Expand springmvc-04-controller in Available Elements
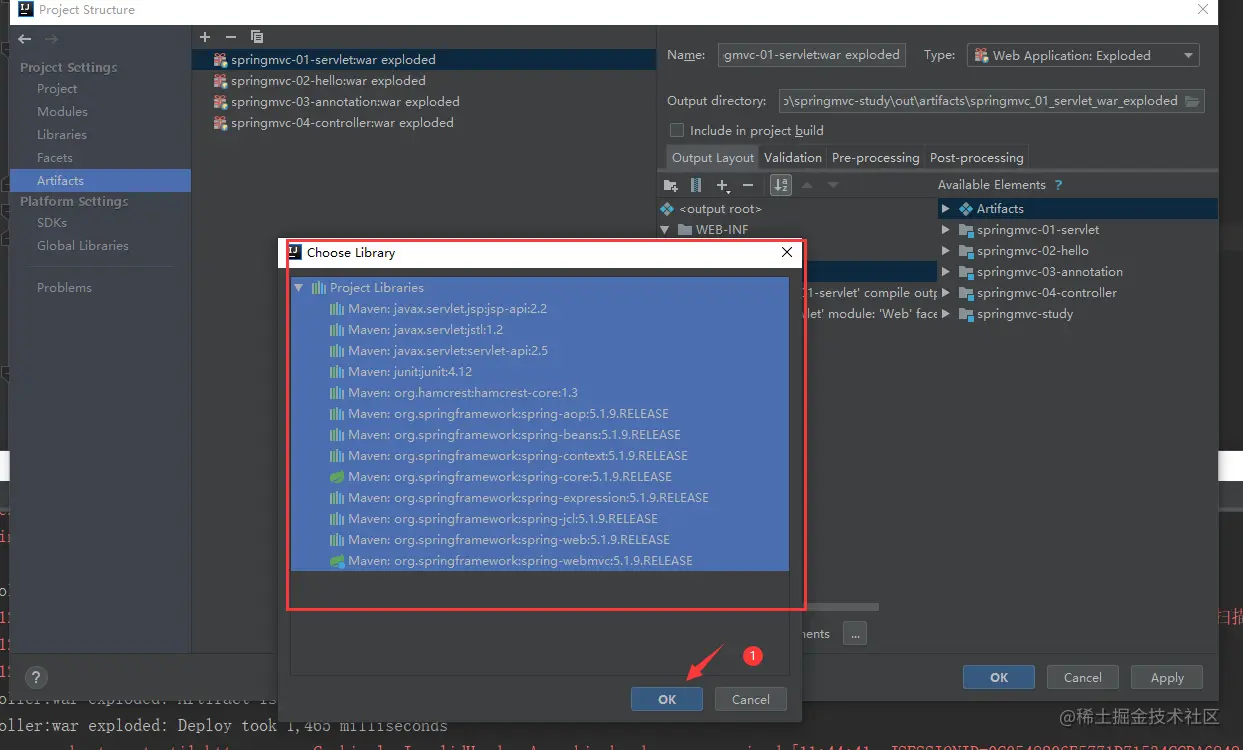Image resolution: width=1243 pixels, height=750 pixels. pyautogui.click(x=946, y=293)
